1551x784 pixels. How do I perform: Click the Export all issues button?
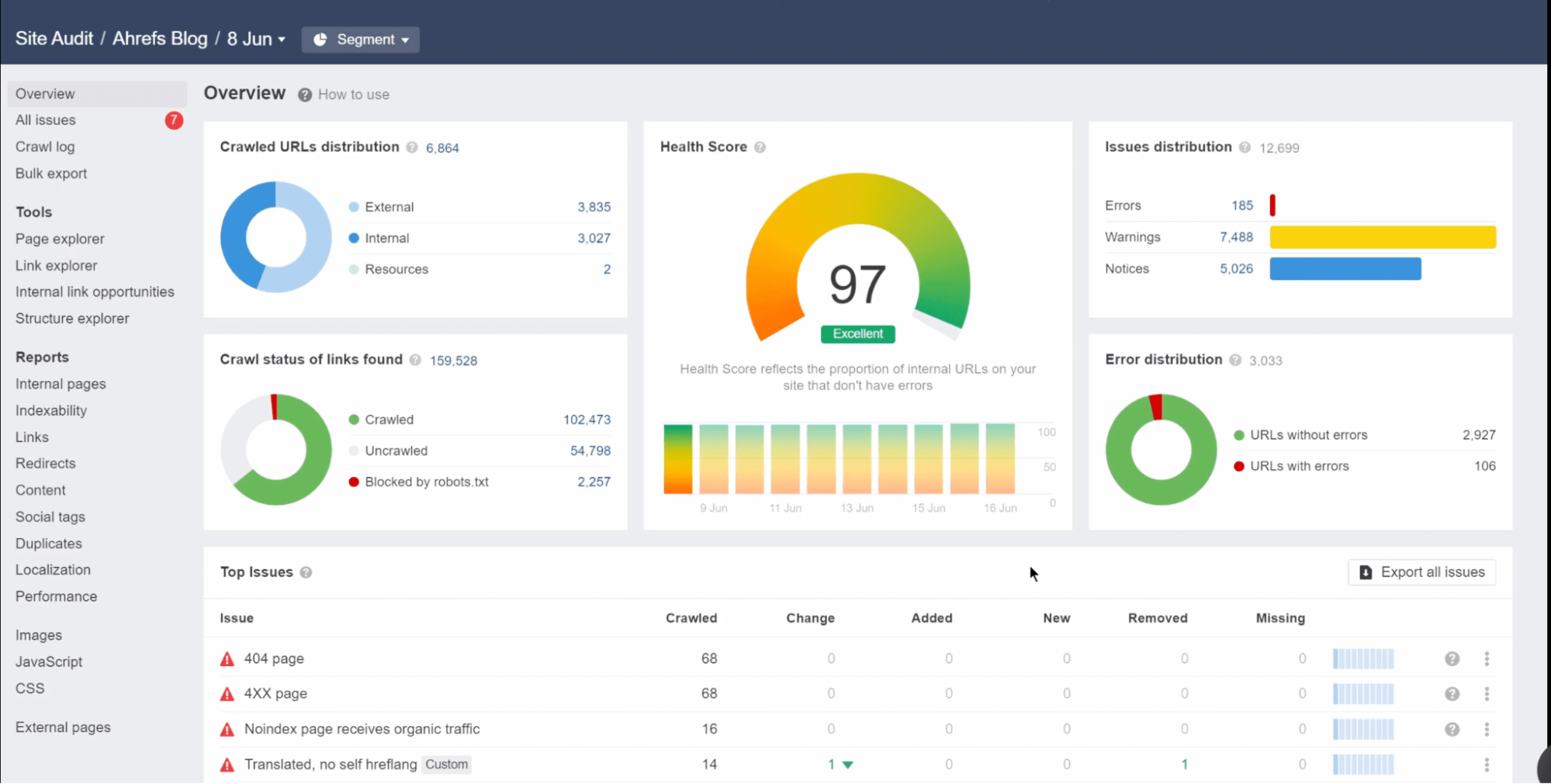1421,572
